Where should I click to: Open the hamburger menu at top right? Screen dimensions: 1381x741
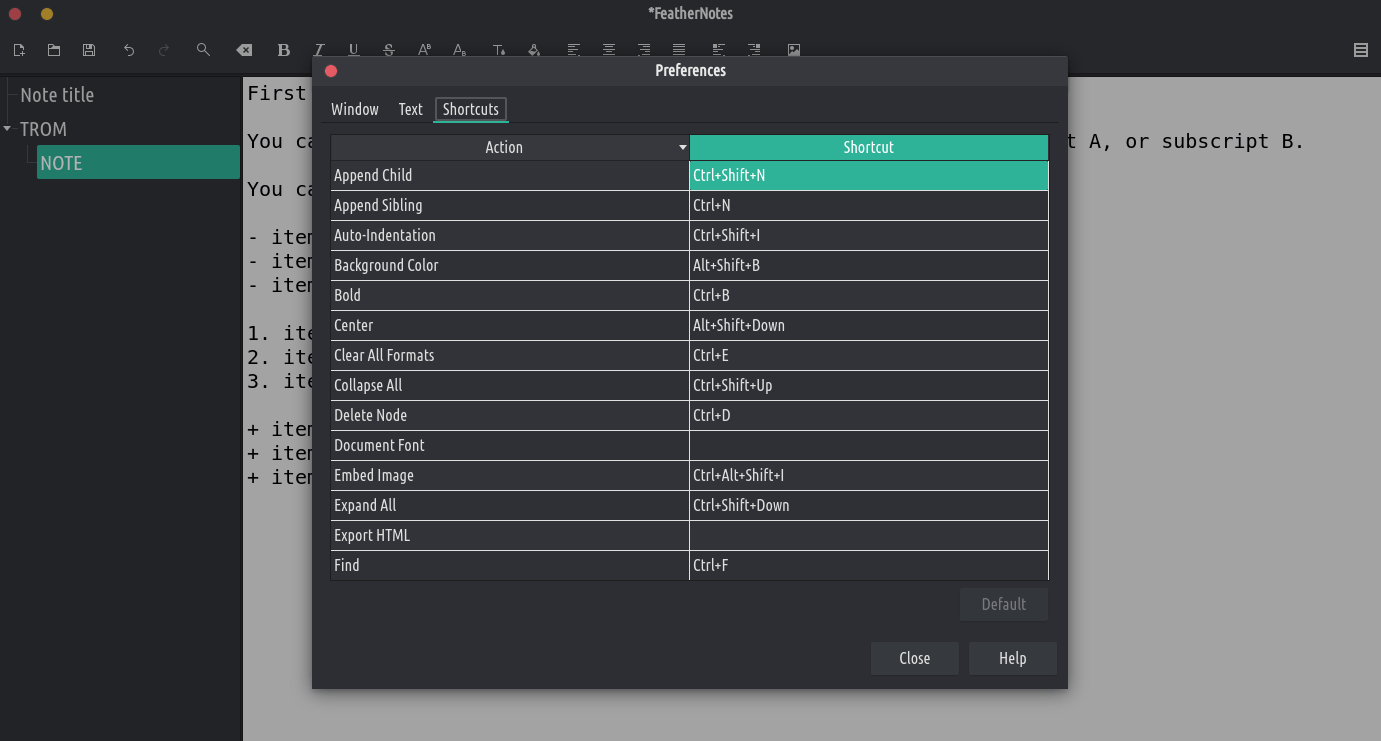tap(1361, 50)
